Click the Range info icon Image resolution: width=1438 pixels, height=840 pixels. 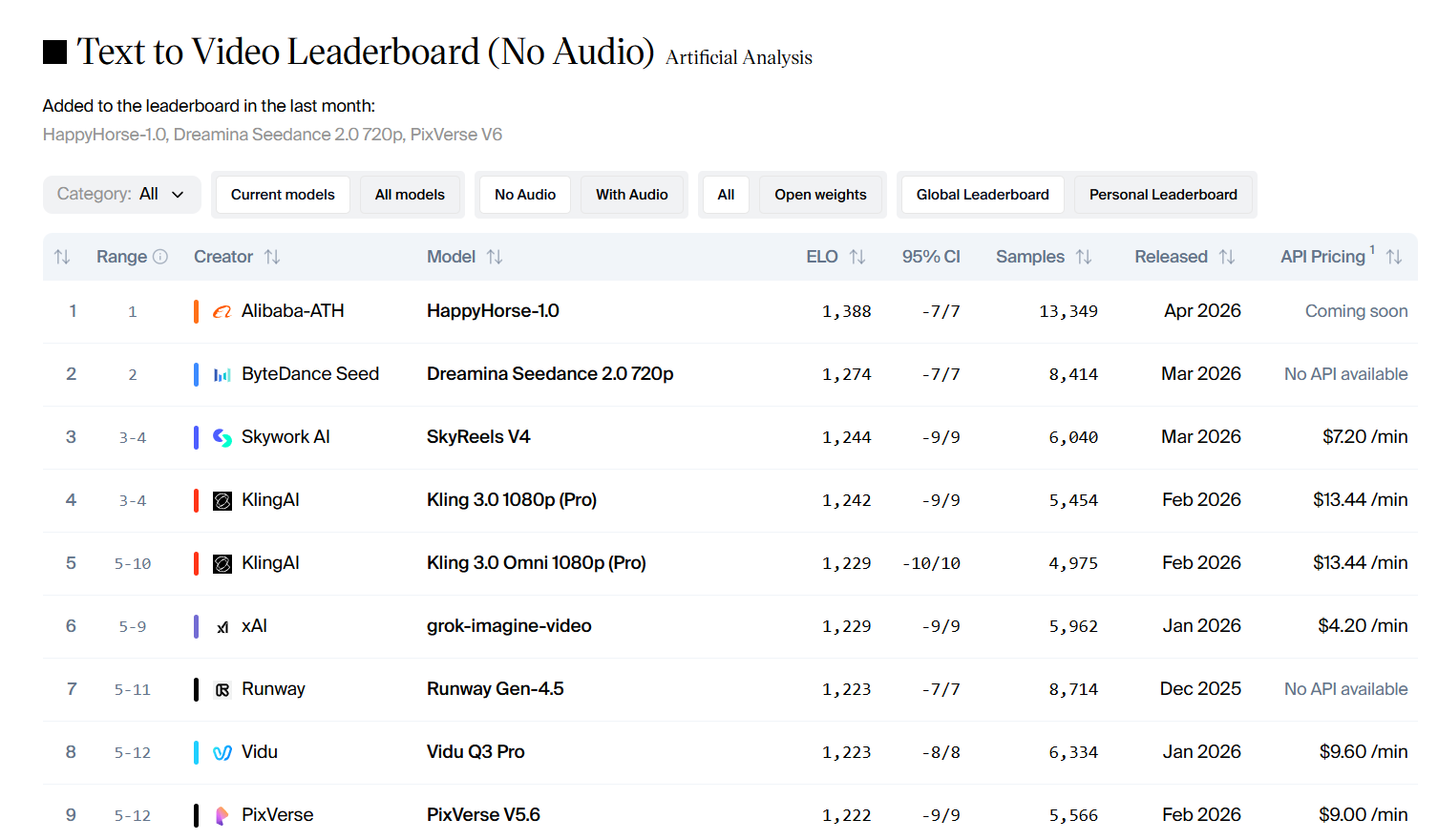click(x=160, y=257)
